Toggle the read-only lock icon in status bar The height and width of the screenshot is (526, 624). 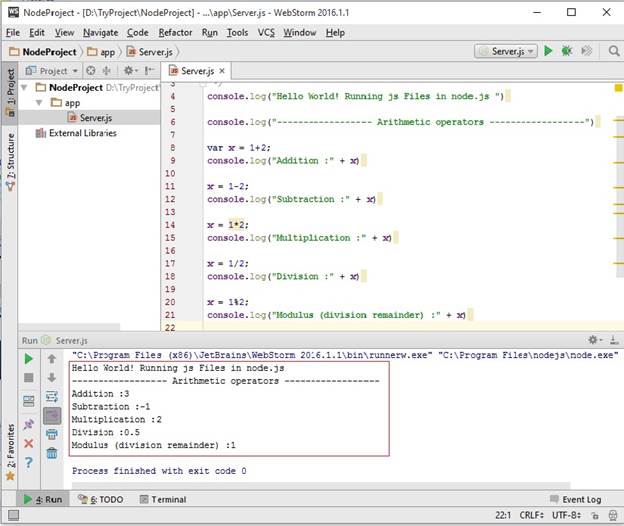click(597, 515)
